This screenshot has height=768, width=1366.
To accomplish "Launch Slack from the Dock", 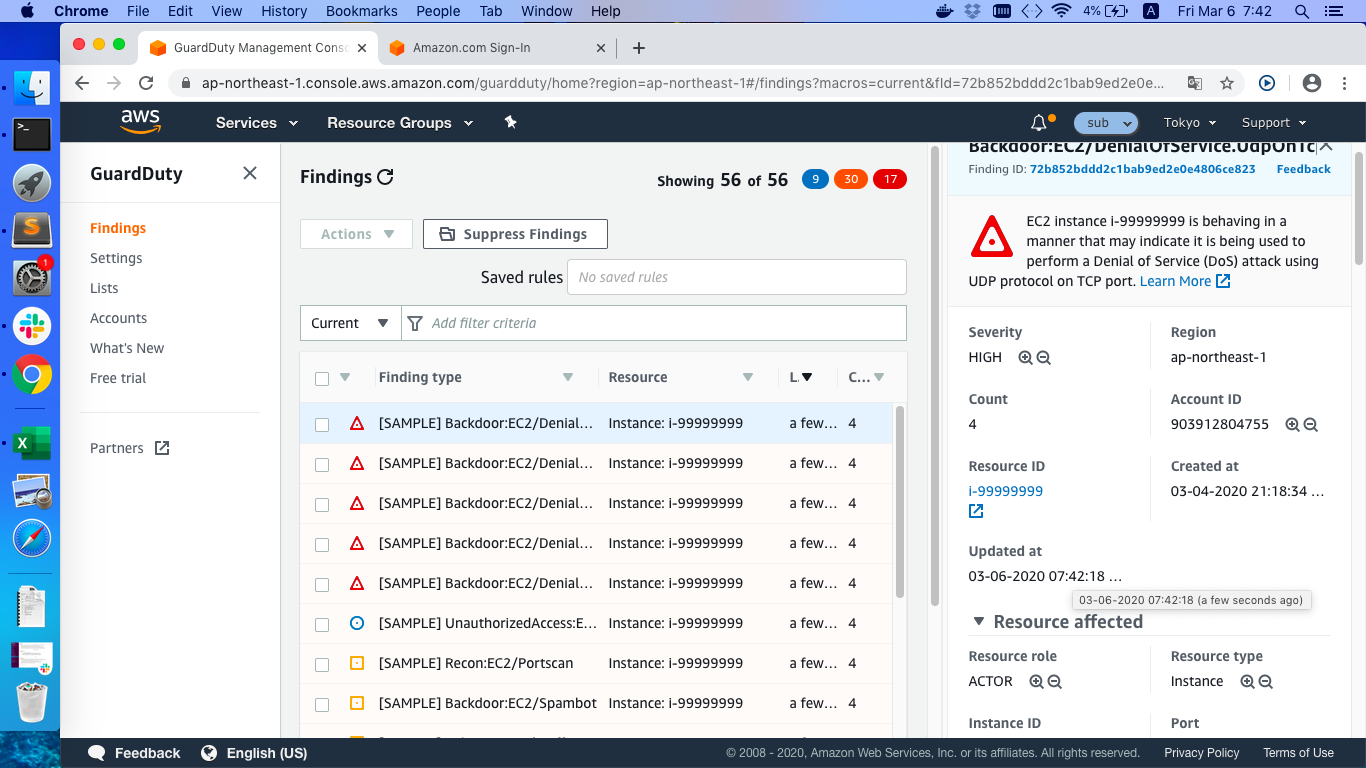I will point(32,326).
